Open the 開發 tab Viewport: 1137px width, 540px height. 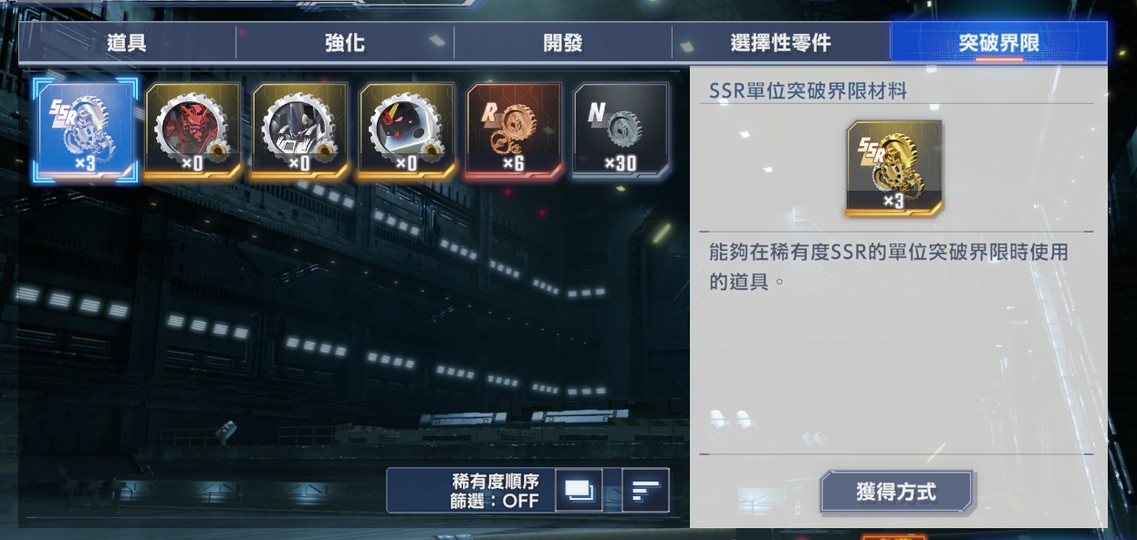click(563, 43)
